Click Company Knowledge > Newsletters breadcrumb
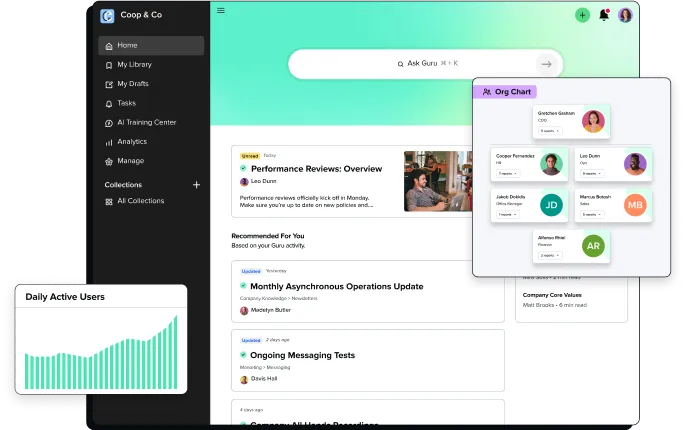This screenshot has height=430, width=683. click(x=279, y=298)
